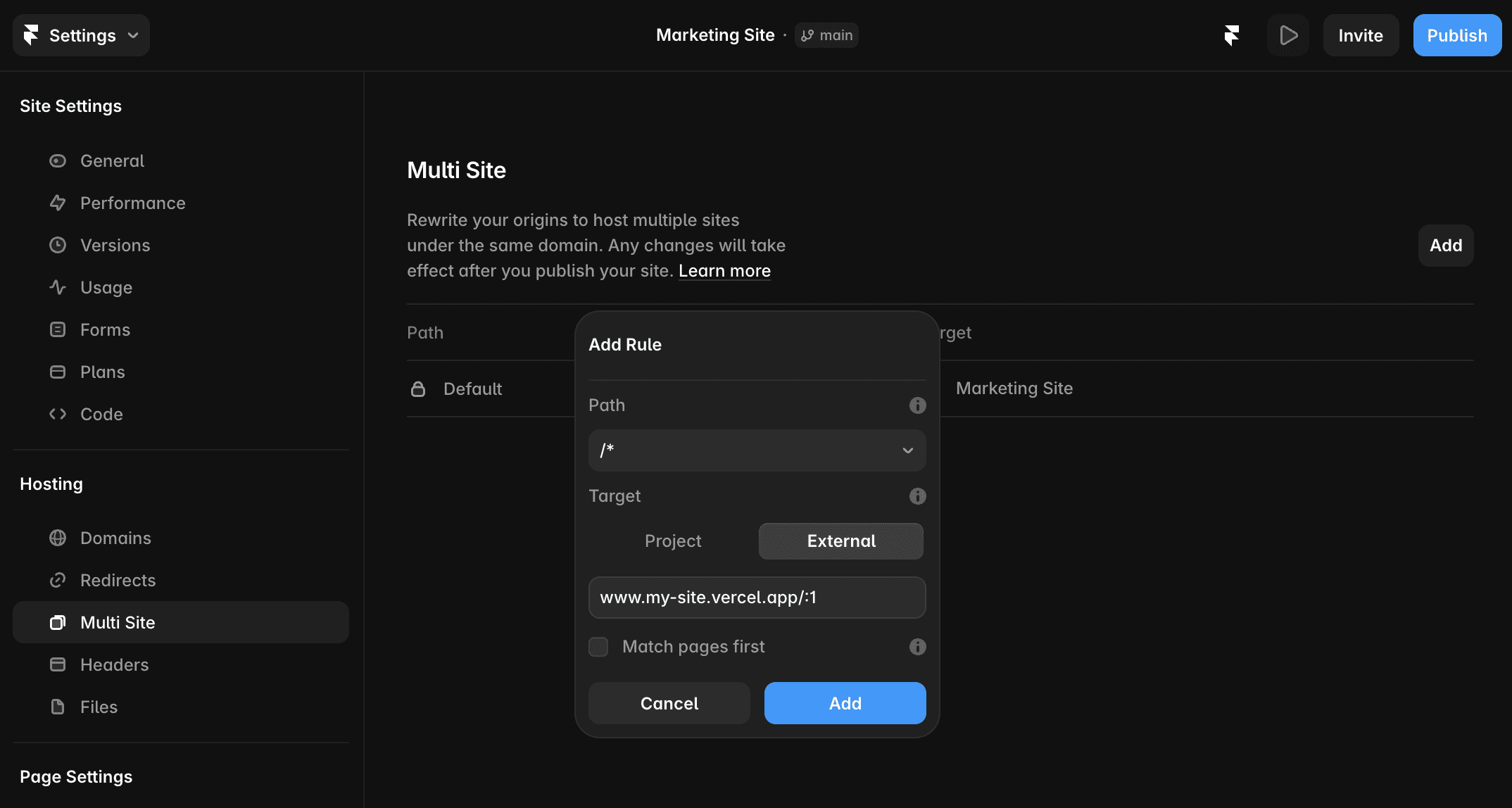Click the Invite button
The height and width of the screenshot is (808, 1512).
click(1361, 35)
